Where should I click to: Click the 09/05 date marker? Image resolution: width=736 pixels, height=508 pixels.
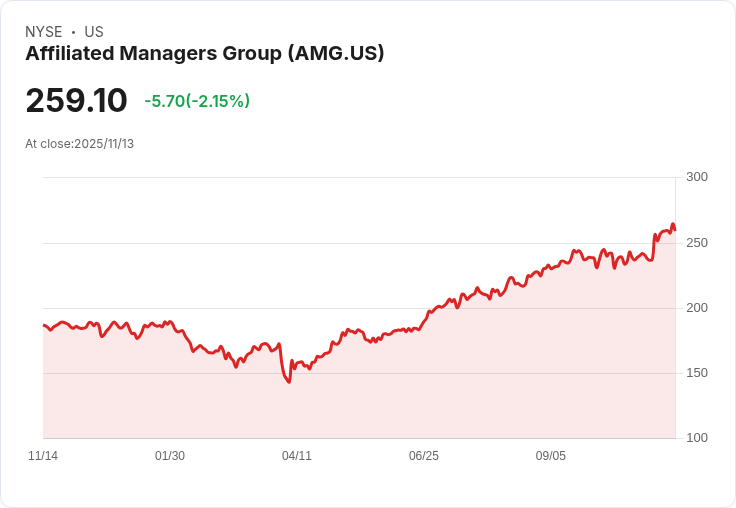tap(551, 456)
